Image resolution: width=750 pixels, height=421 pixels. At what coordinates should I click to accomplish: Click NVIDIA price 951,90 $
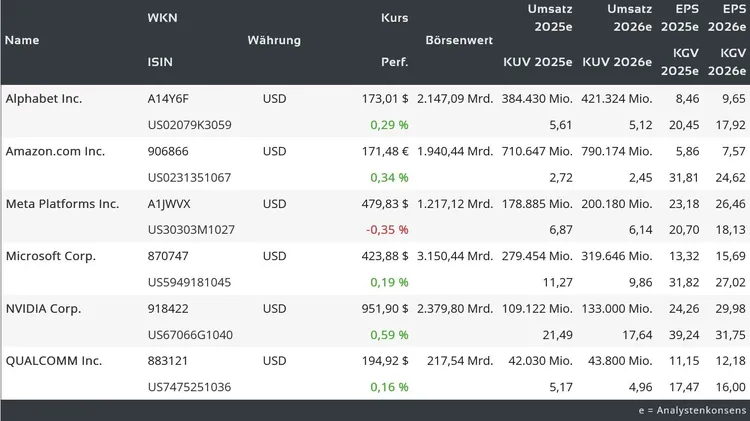(x=385, y=309)
